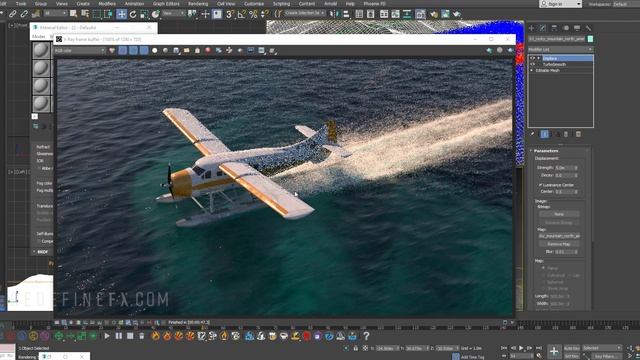
Task: Open the Utilities wrench tab
Action: (x=588, y=28)
